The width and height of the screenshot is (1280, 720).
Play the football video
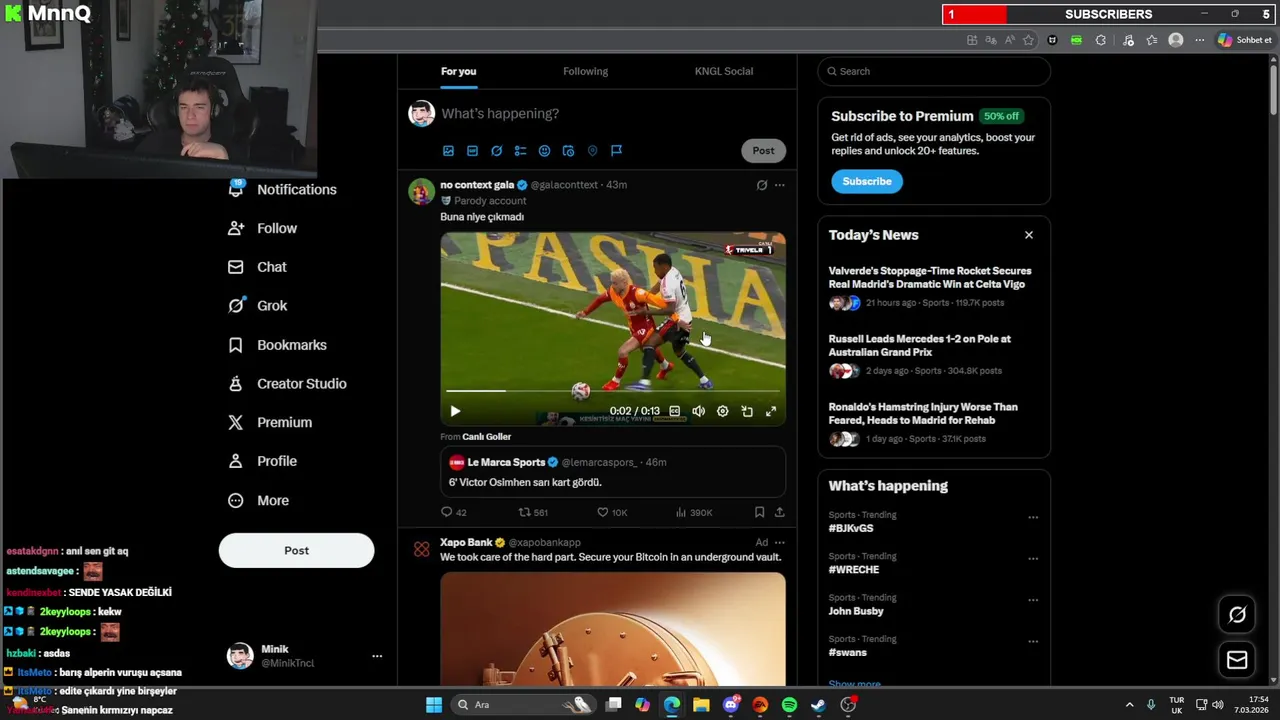tap(455, 411)
